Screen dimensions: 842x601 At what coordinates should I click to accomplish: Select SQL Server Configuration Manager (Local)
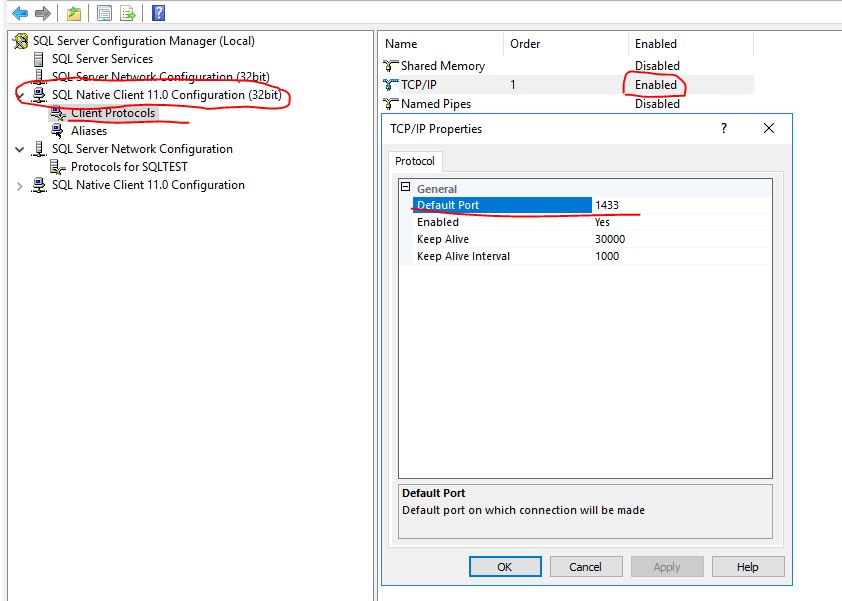pyautogui.click(x=143, y=41)
